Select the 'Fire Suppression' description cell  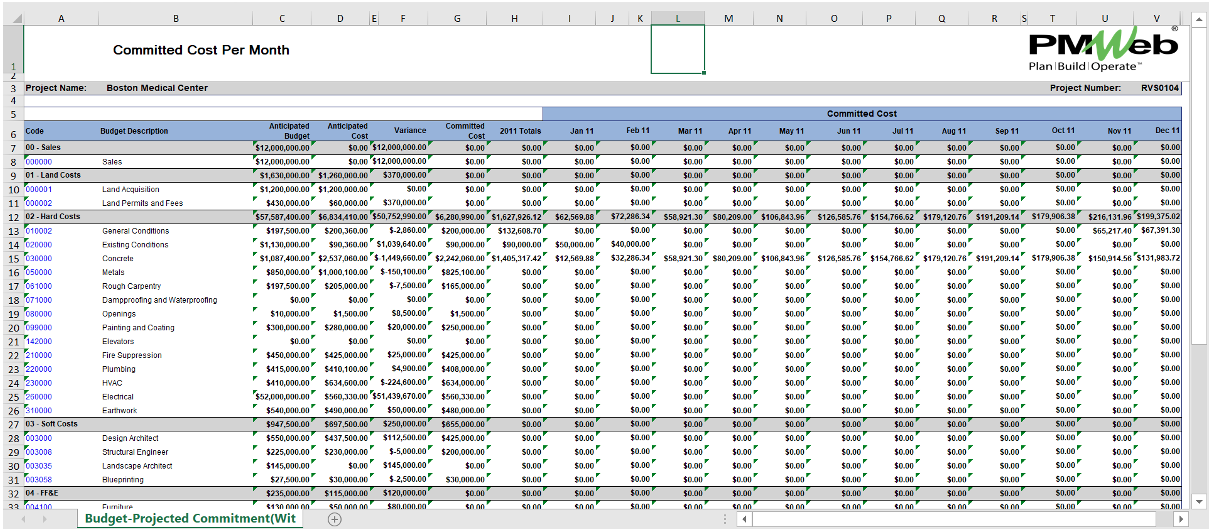pos(132,355)
